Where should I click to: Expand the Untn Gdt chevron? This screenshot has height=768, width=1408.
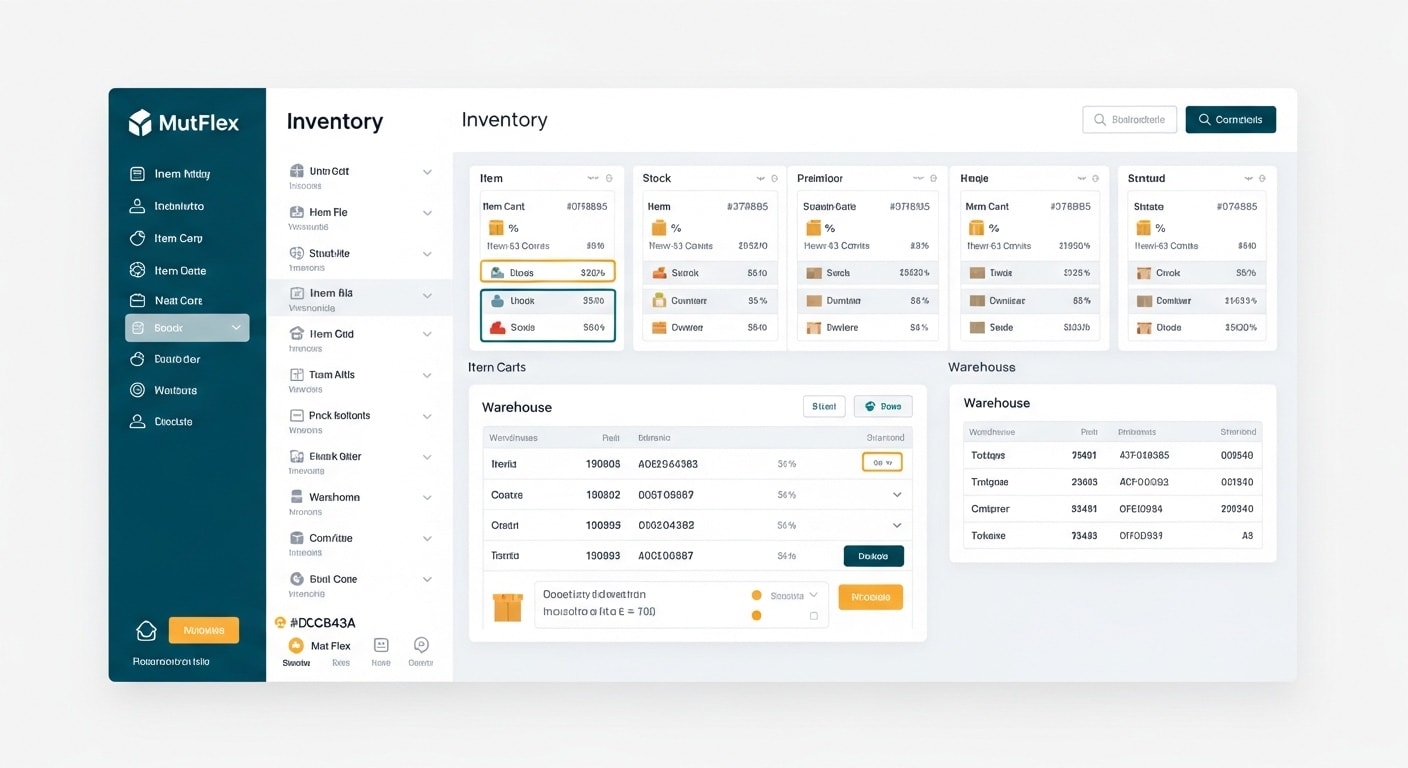427,172
